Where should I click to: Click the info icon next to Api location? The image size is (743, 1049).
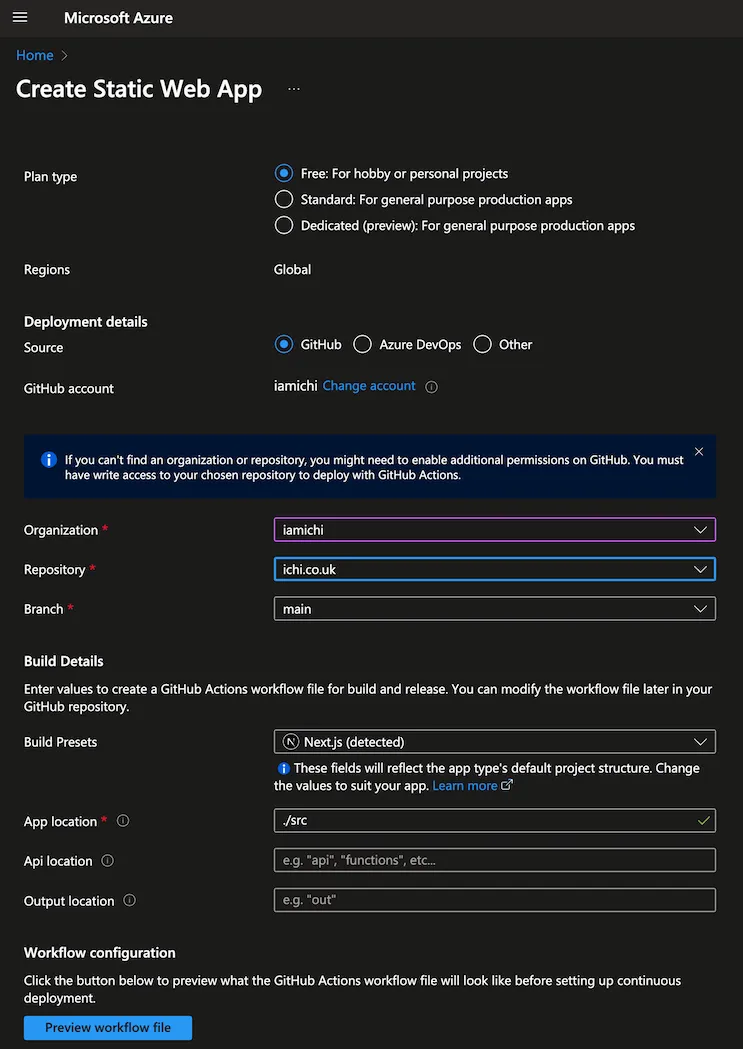coord(108,860)
